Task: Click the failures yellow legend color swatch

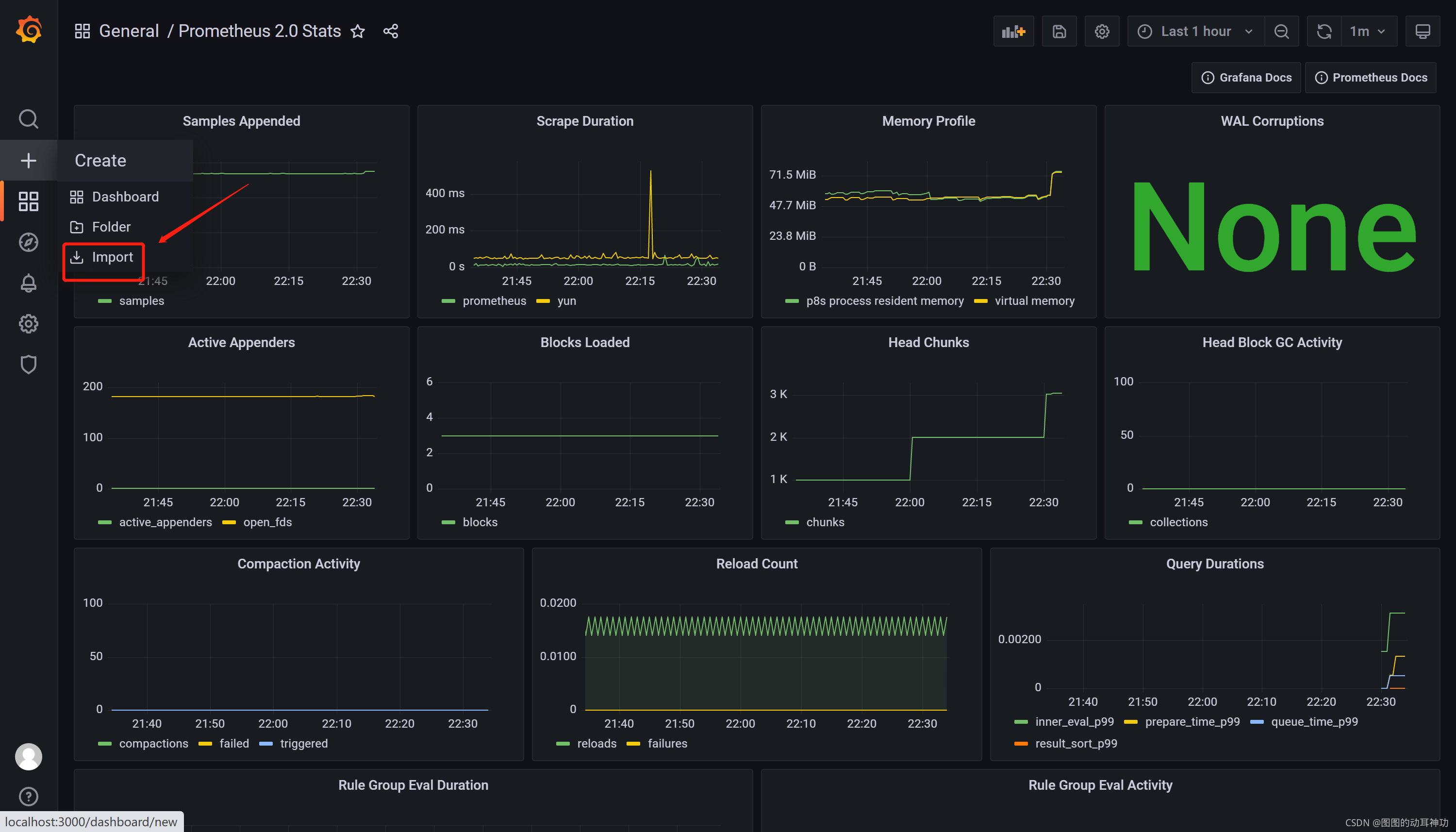Action: coord(633,744)
